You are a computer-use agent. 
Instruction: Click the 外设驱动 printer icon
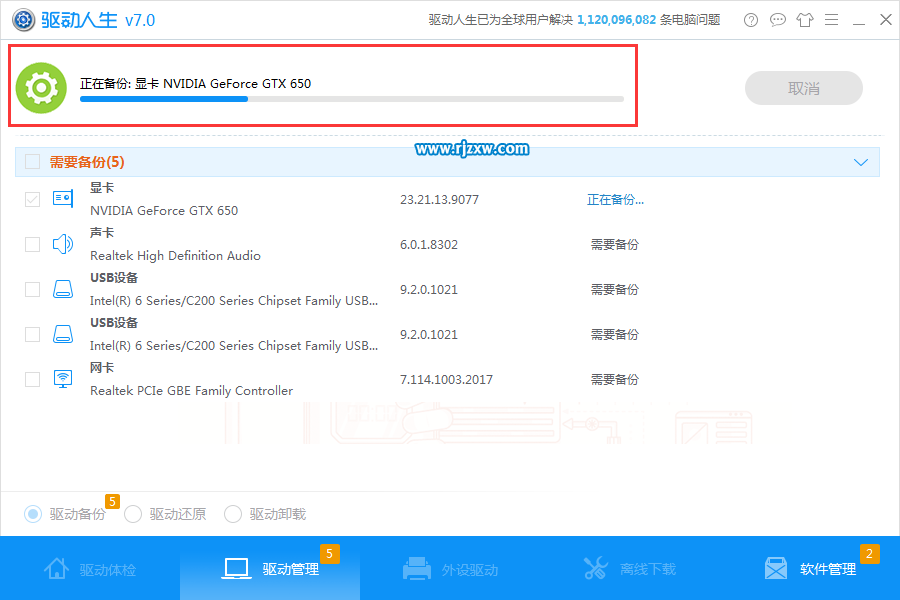click(417, 568)
